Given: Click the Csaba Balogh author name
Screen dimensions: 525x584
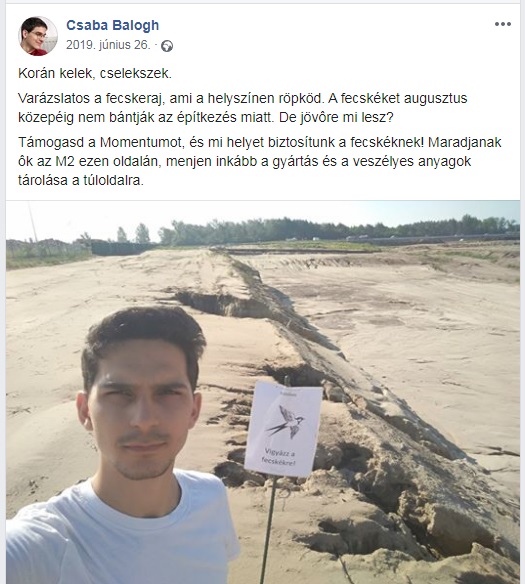Looking at the screenshot, I should [x=112, y=25].
